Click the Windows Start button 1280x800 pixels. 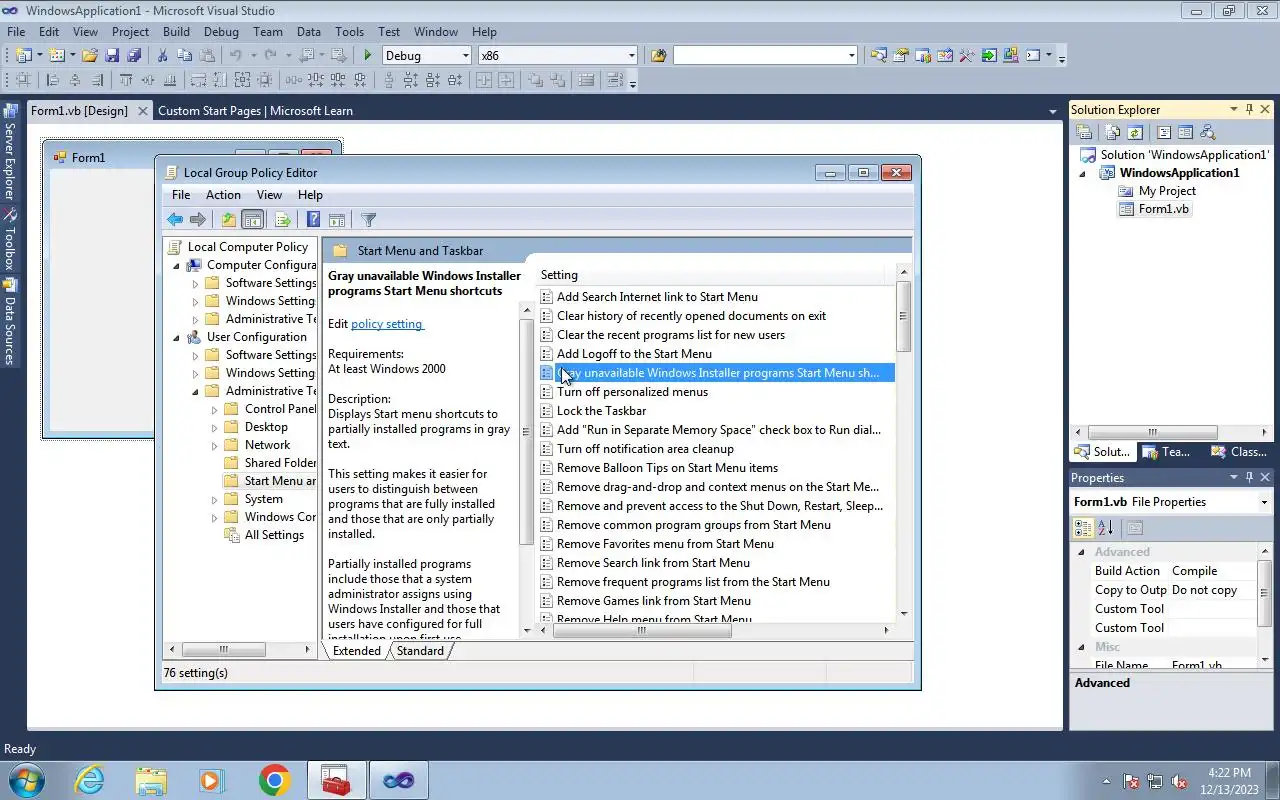pos(26,780)
